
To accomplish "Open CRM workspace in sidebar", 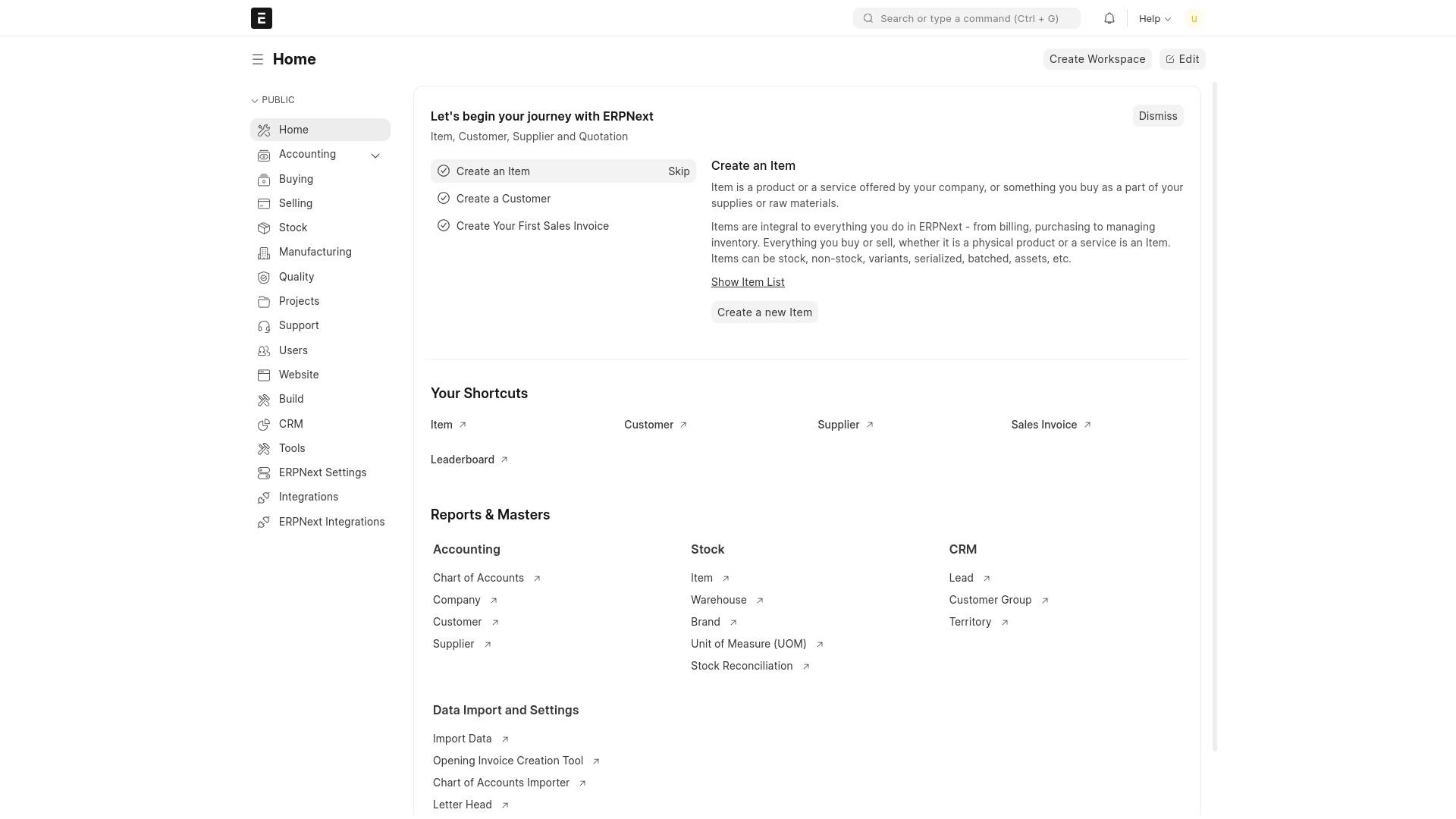I will tap(290, 424).
